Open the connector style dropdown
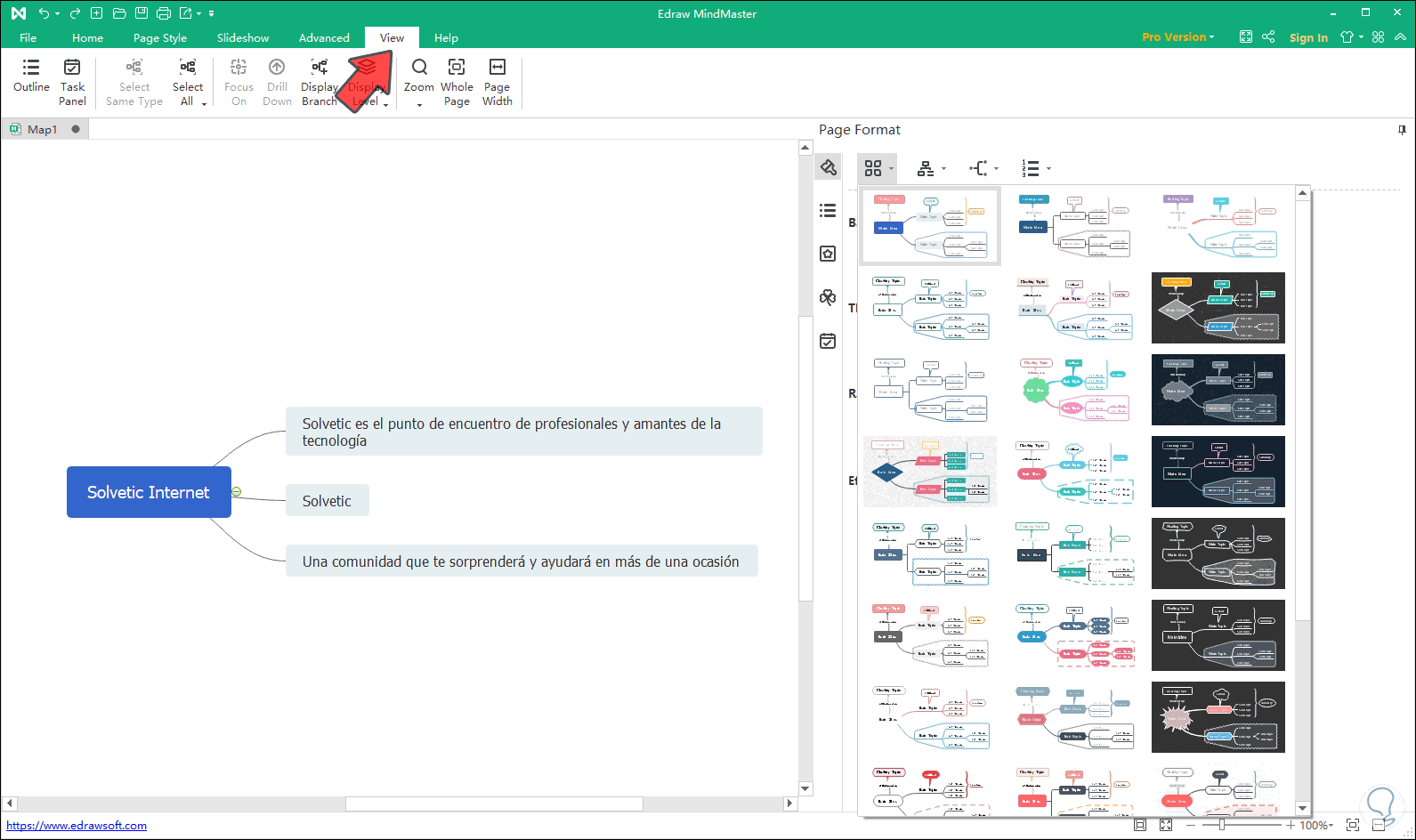The image size is (1416, 840). pos(983,168)
